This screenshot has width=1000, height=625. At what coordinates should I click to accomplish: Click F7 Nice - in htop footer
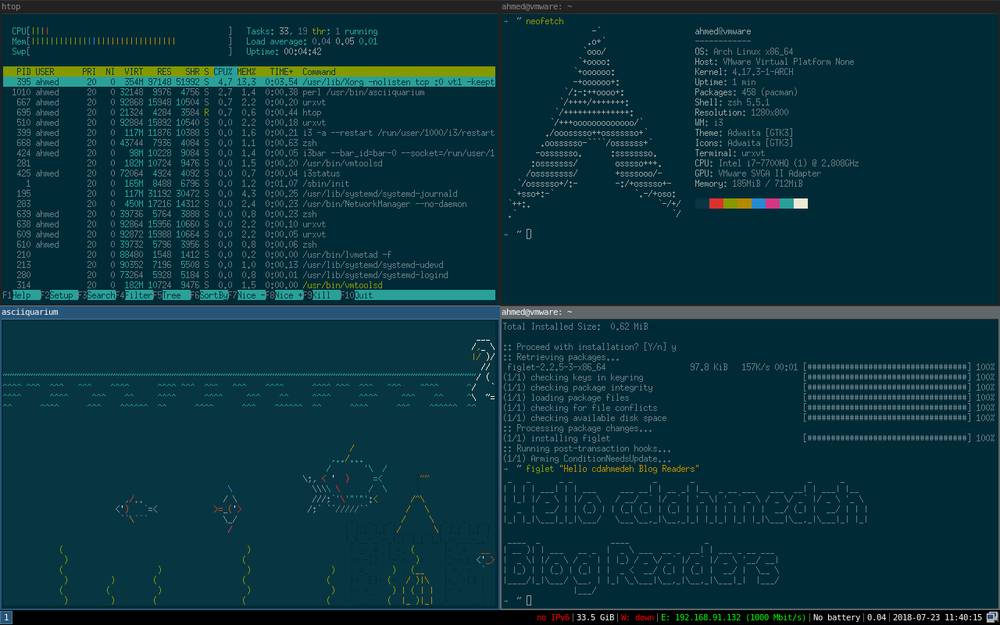pos(247,295)
